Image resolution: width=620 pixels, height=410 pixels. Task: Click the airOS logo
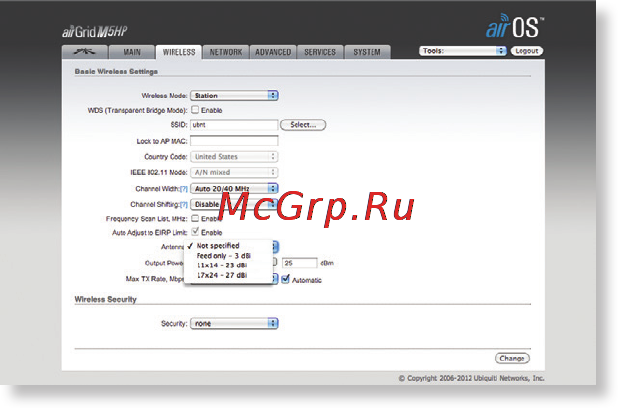point(515,26)
